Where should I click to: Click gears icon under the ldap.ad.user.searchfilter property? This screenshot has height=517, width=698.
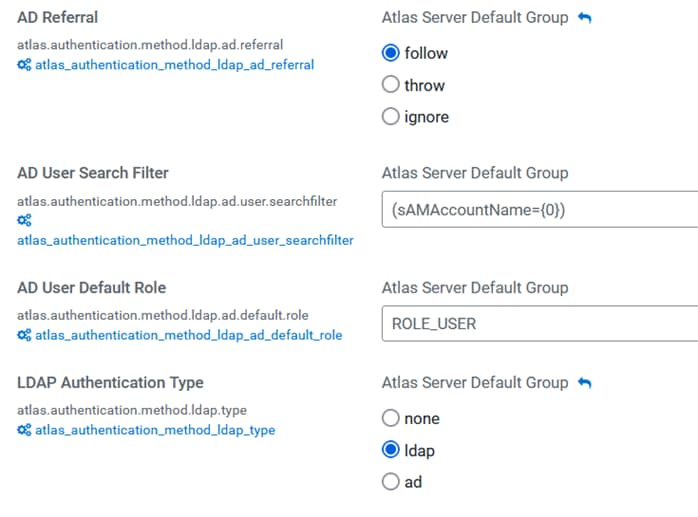pyautogui.click(x=24, y=220)
